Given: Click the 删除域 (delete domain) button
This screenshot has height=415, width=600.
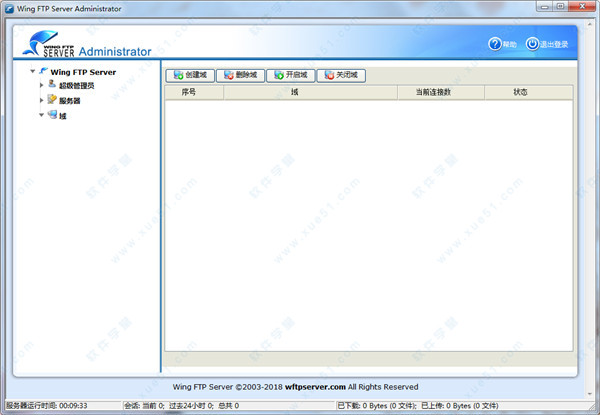Looking at the screenshot, I should click(240, 75).
